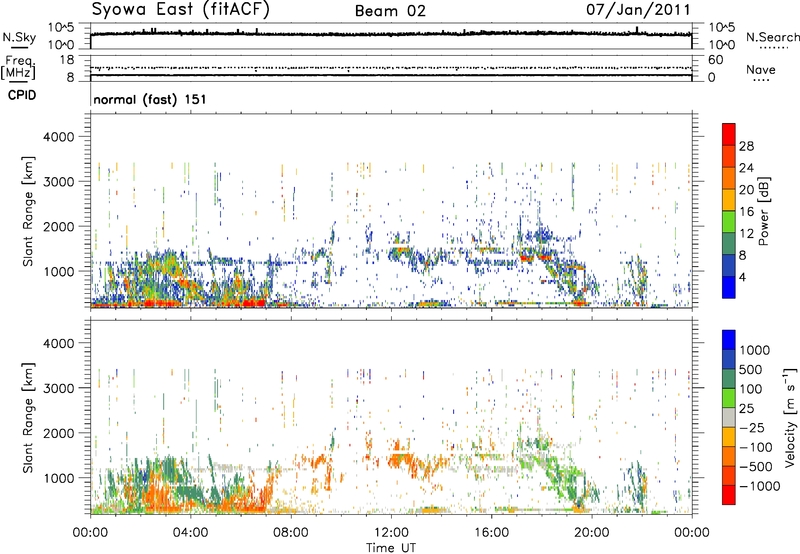Click the yellow 16–20 dB Power color segment

[x=729, y=199]
